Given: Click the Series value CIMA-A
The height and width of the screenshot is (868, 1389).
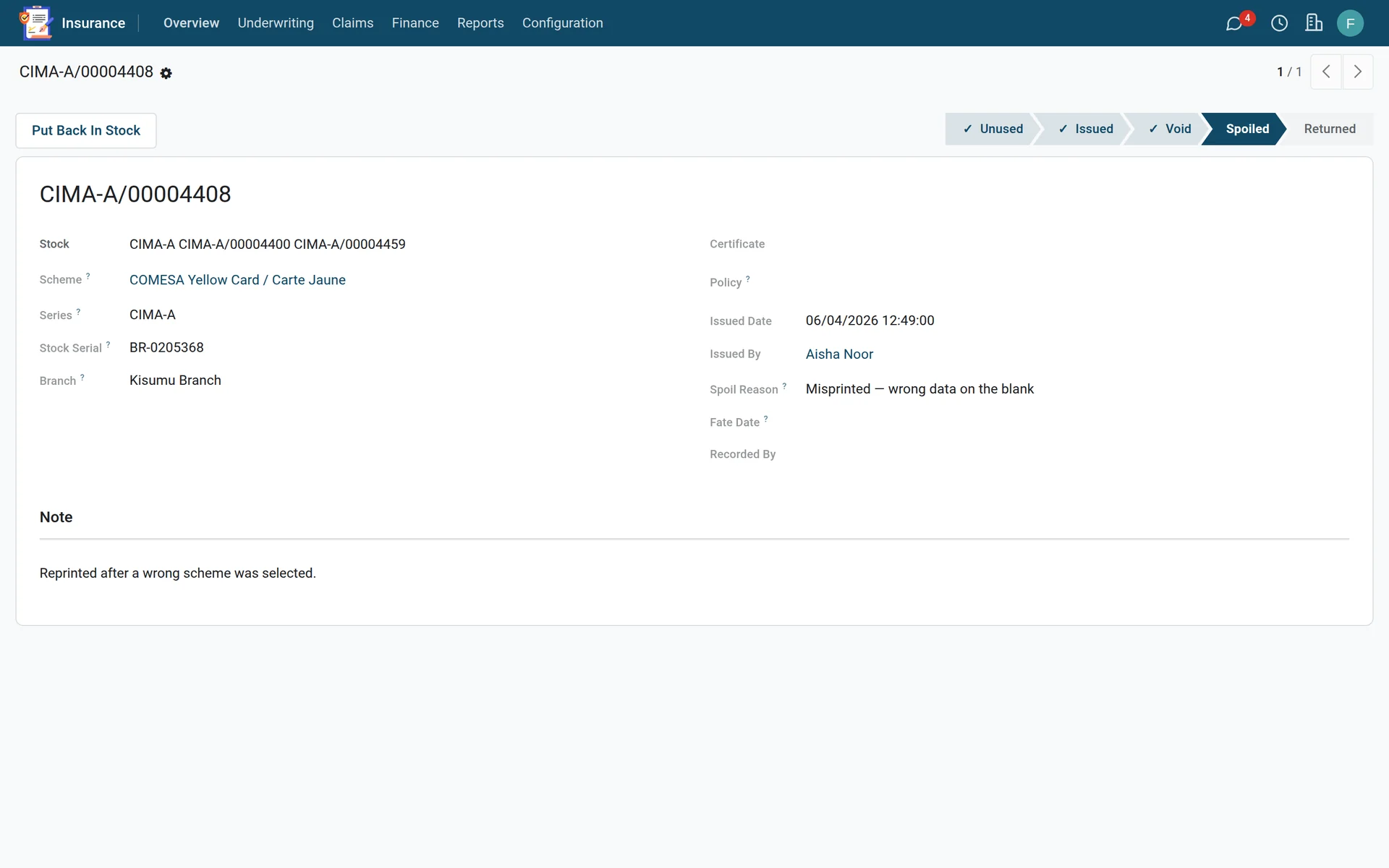Looking at the screenshot, I should [x=152, y=315].
